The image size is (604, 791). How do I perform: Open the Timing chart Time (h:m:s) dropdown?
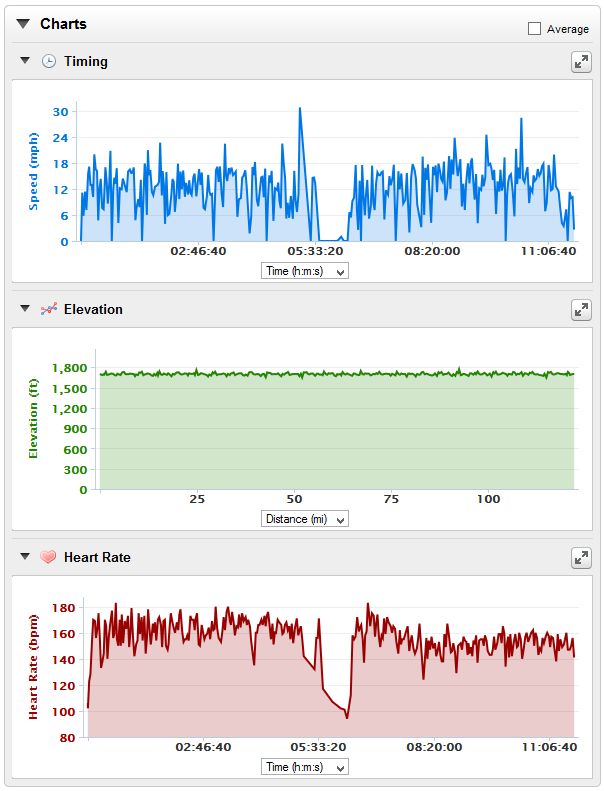pyautogui.click(x=305, y=271)
